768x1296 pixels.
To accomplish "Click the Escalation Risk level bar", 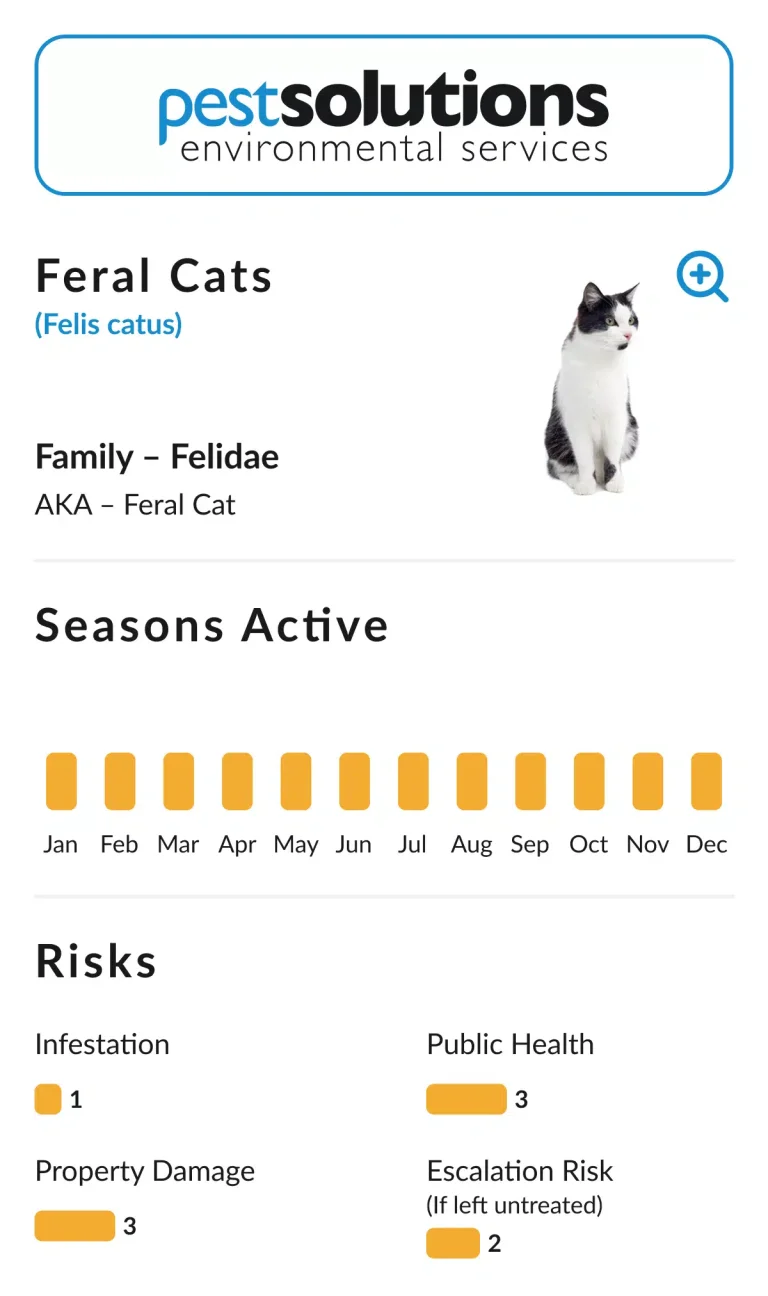I will [x=453, y=1243].
